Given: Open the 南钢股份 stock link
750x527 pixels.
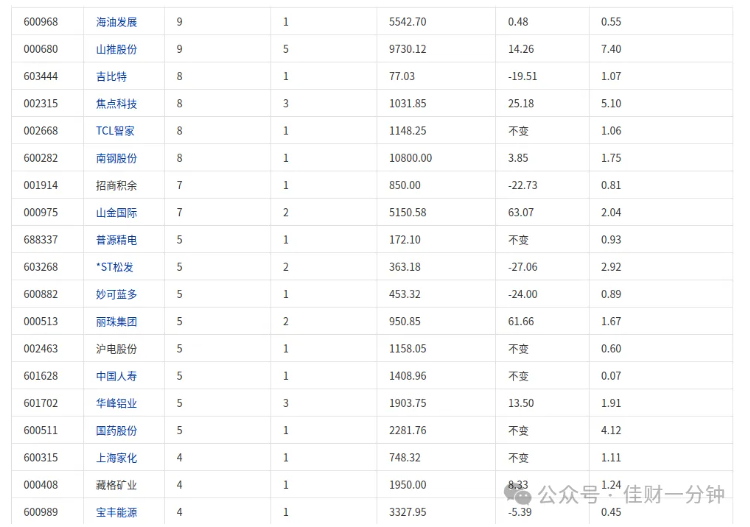Looking at the screenshot, I should click(116, 158).
